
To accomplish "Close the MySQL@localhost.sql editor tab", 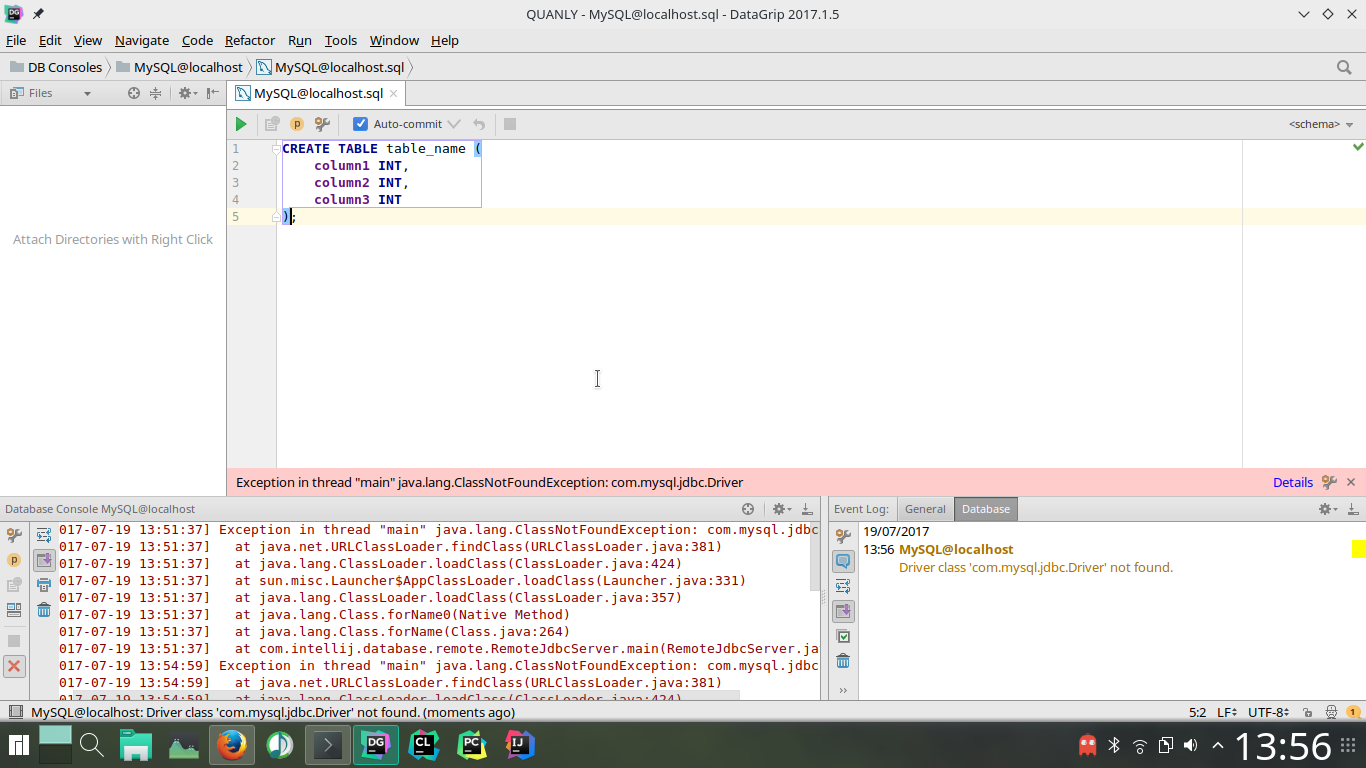I will tap(394, 93).
